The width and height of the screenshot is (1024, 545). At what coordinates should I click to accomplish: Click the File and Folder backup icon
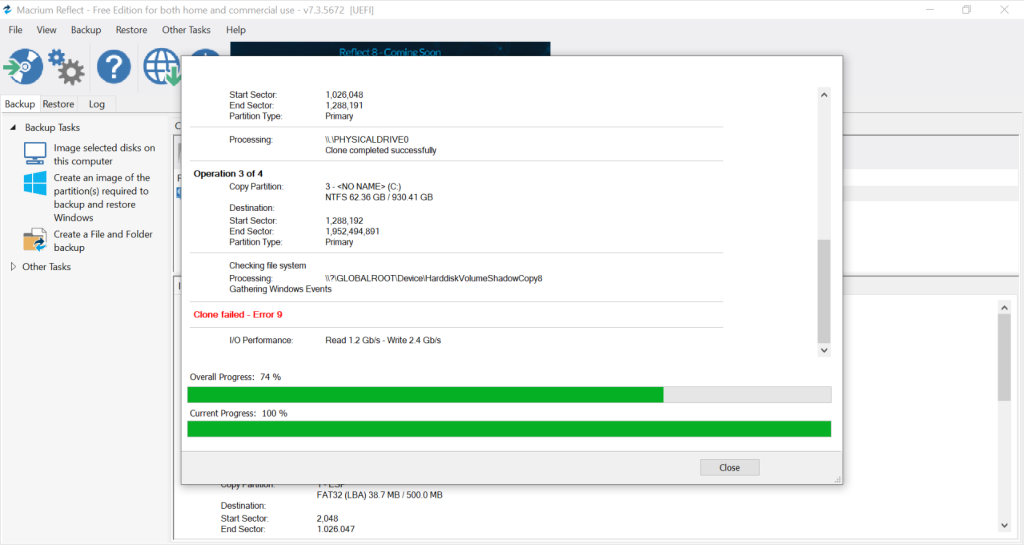pos(36,240)
